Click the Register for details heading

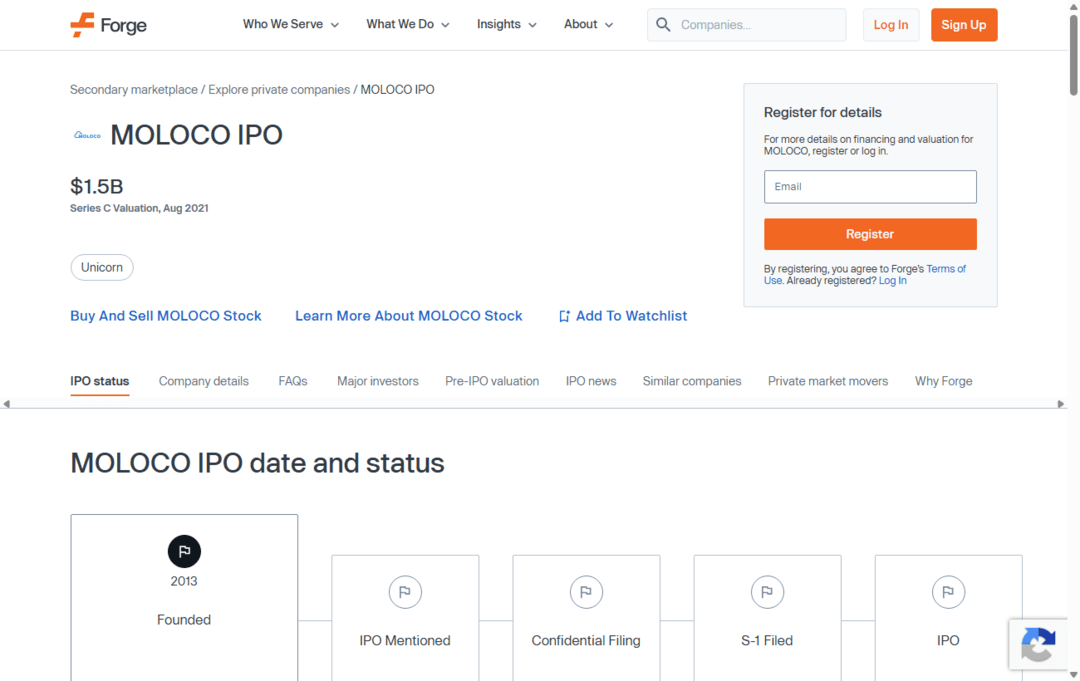tap(822, 112)
